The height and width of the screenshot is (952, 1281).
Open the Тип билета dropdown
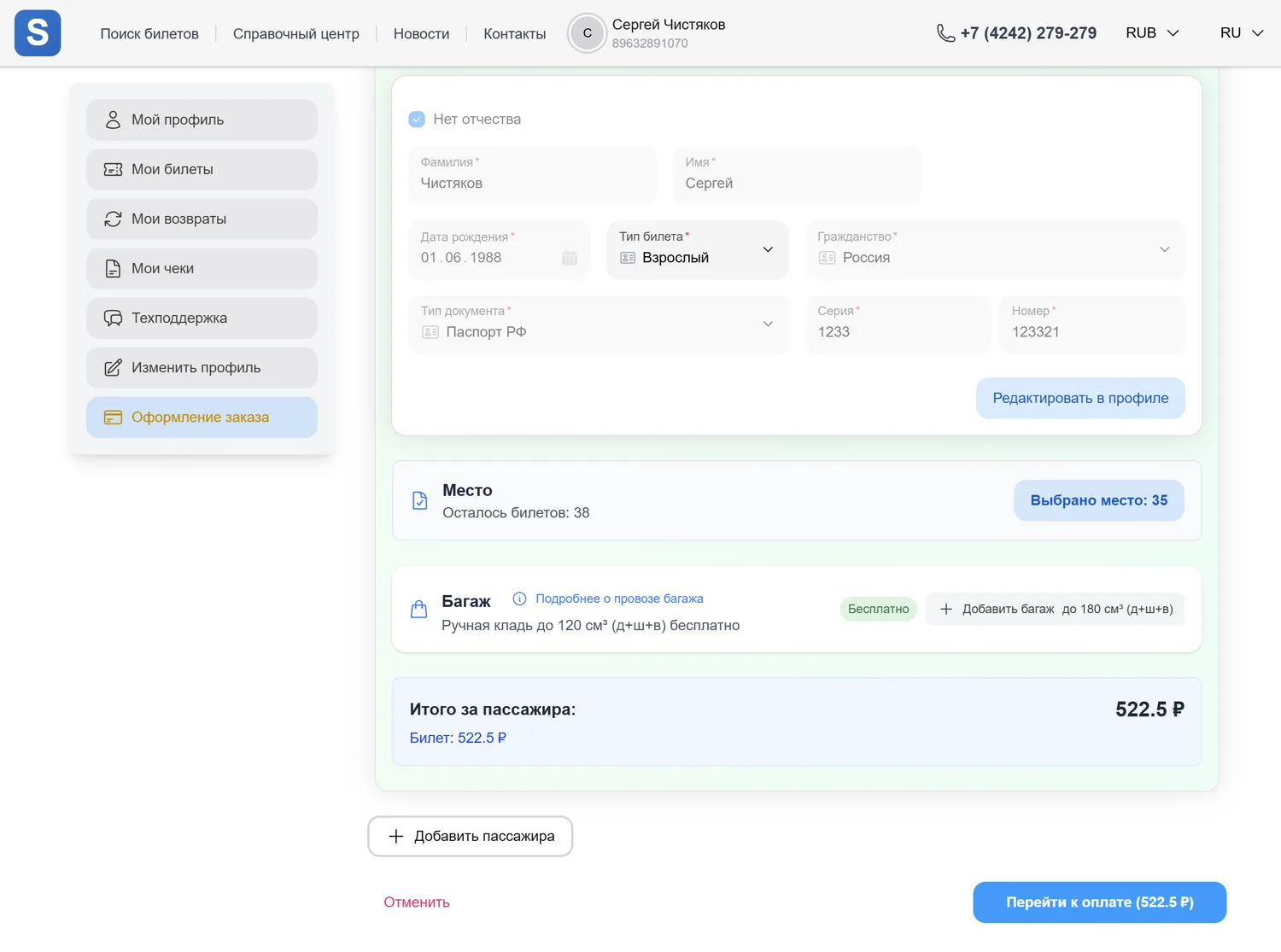[x=697, y=249]
